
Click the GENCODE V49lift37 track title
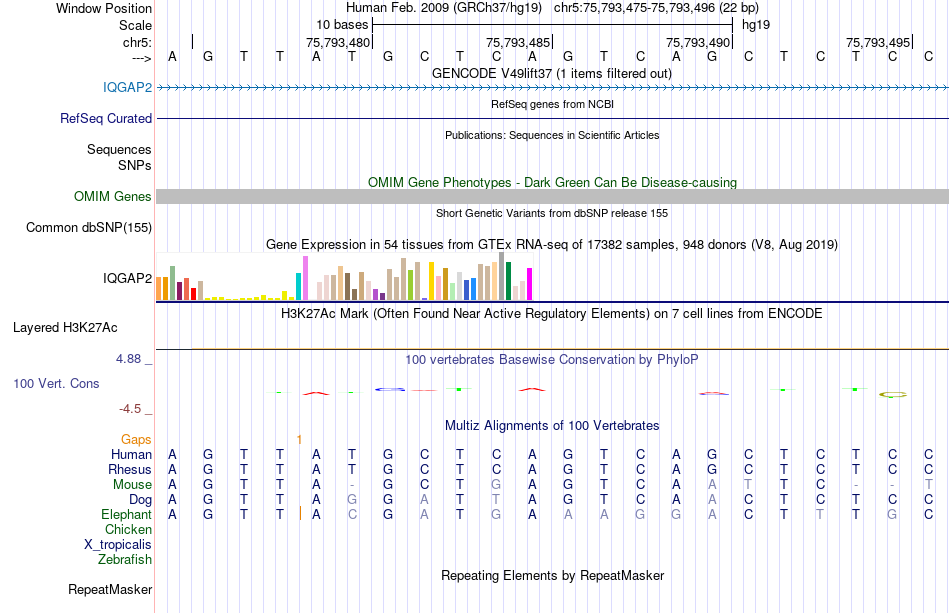point(552,73)
